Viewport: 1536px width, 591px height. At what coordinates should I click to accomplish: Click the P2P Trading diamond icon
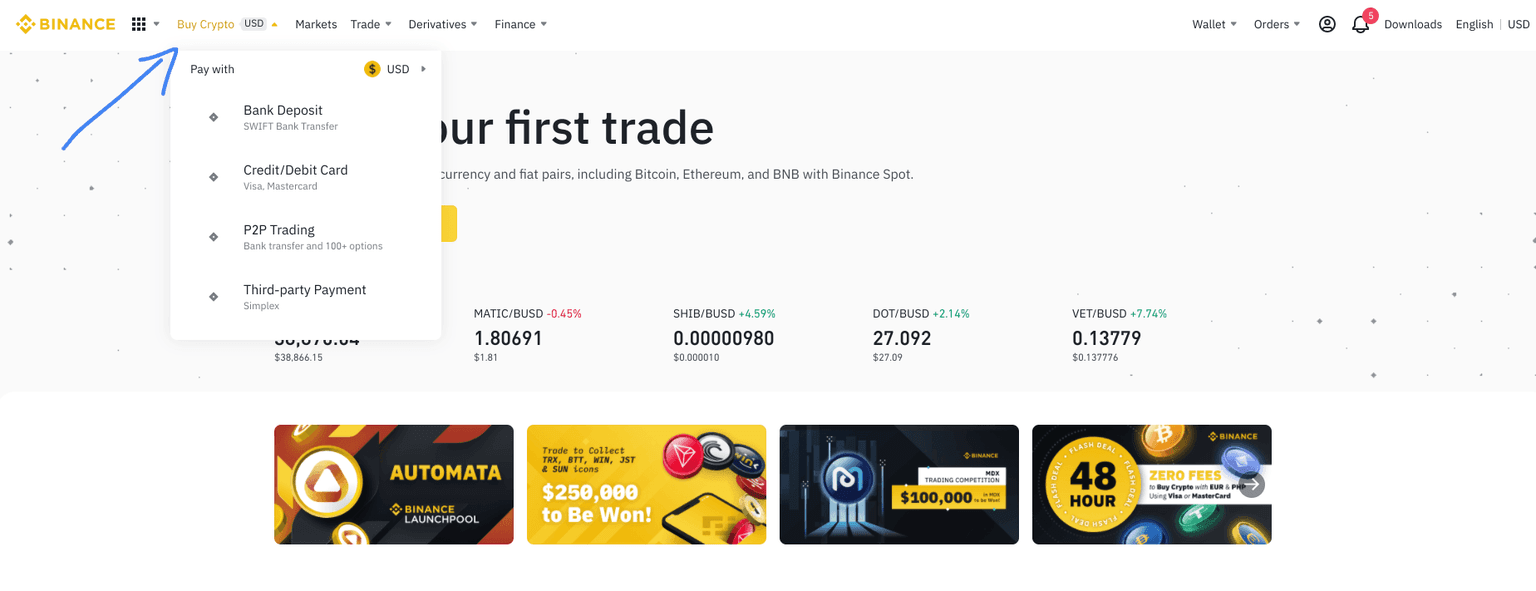(213, 237)
